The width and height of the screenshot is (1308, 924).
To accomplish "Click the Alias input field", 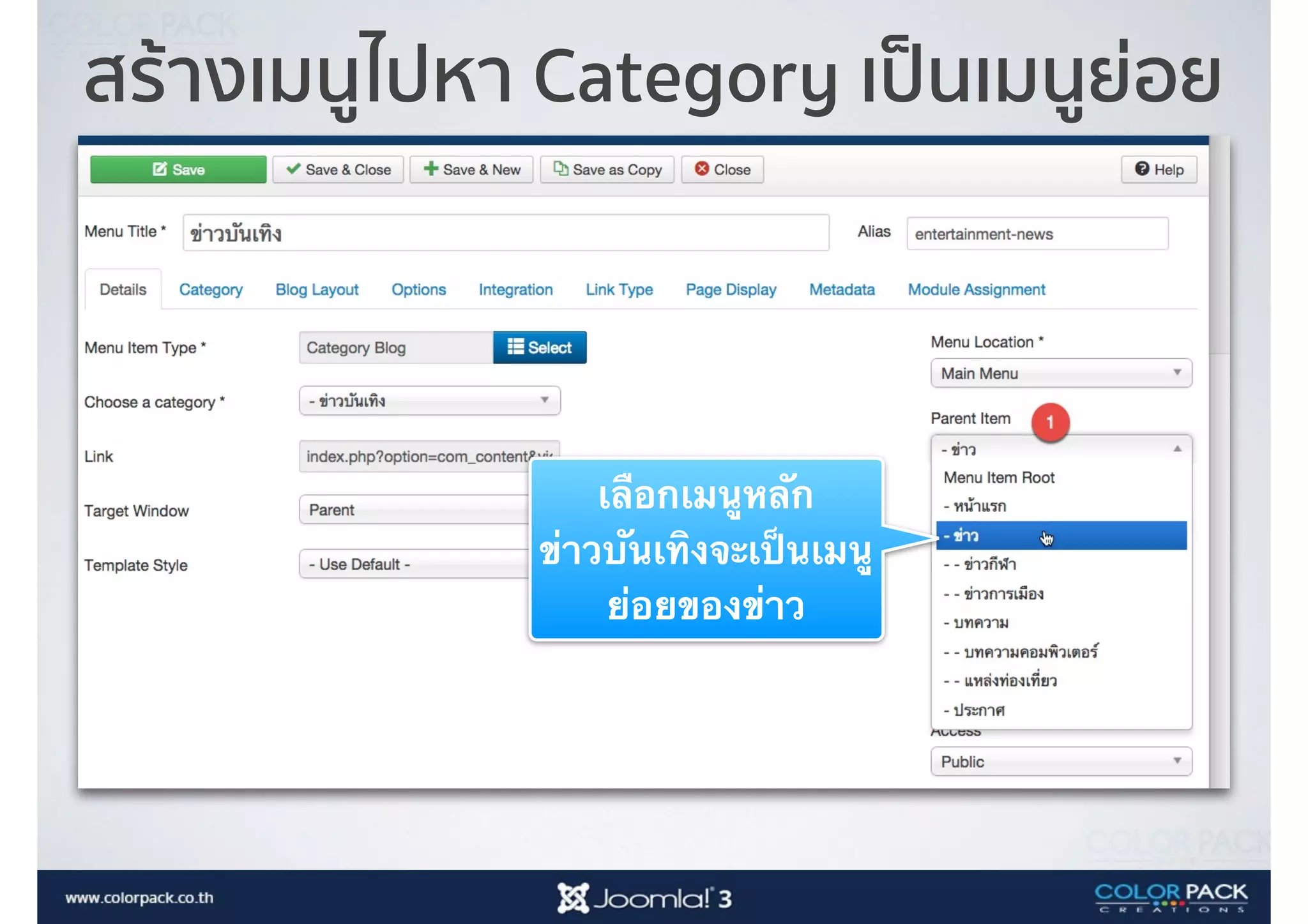I will coord(1037,234).
